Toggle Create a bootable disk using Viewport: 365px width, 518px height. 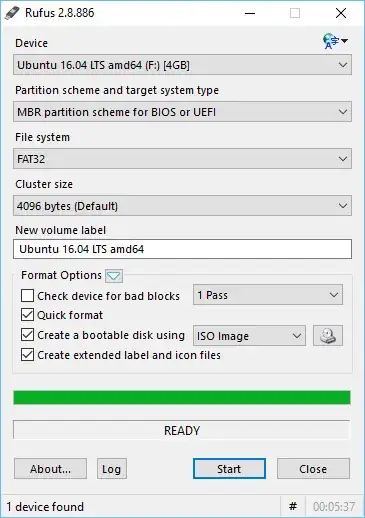coord(27,335)
